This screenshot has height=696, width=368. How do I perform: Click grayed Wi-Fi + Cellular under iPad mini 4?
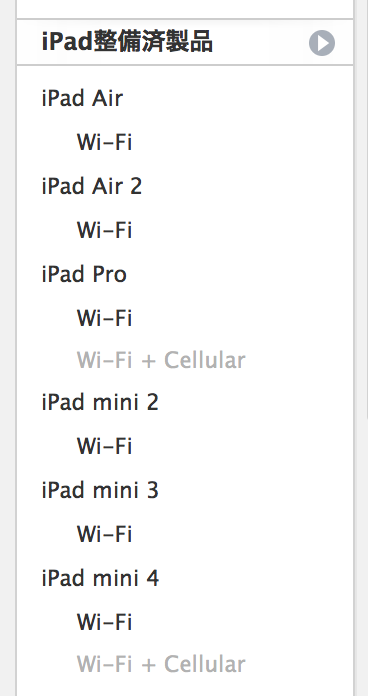point(161,664)
